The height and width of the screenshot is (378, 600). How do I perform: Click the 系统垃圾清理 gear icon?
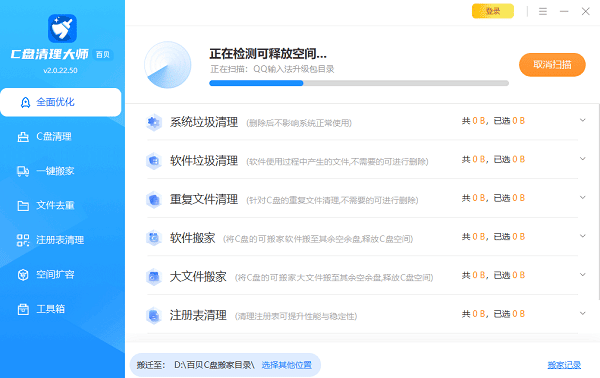154,122
